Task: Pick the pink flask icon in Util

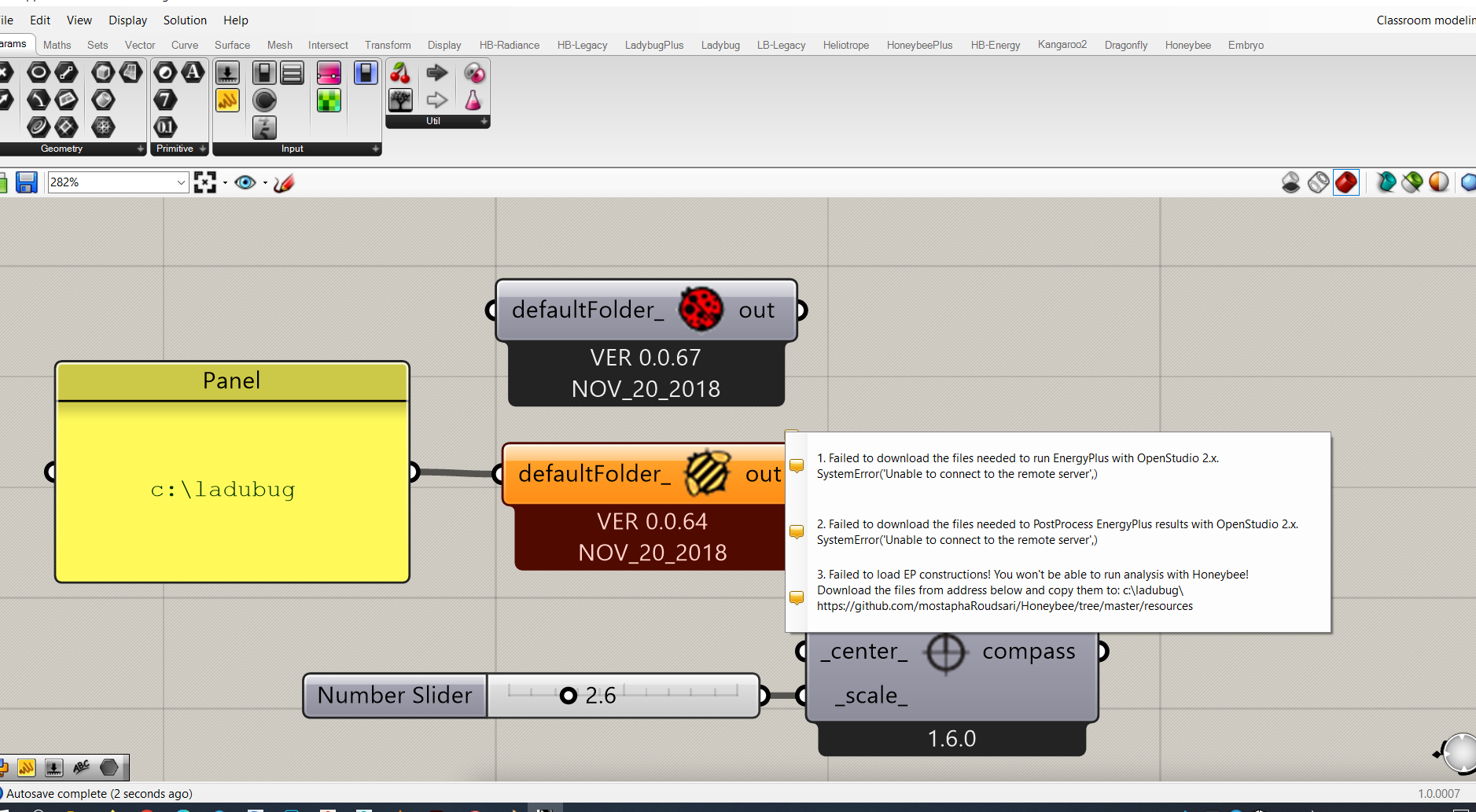Action: click(x=473, y=101)
